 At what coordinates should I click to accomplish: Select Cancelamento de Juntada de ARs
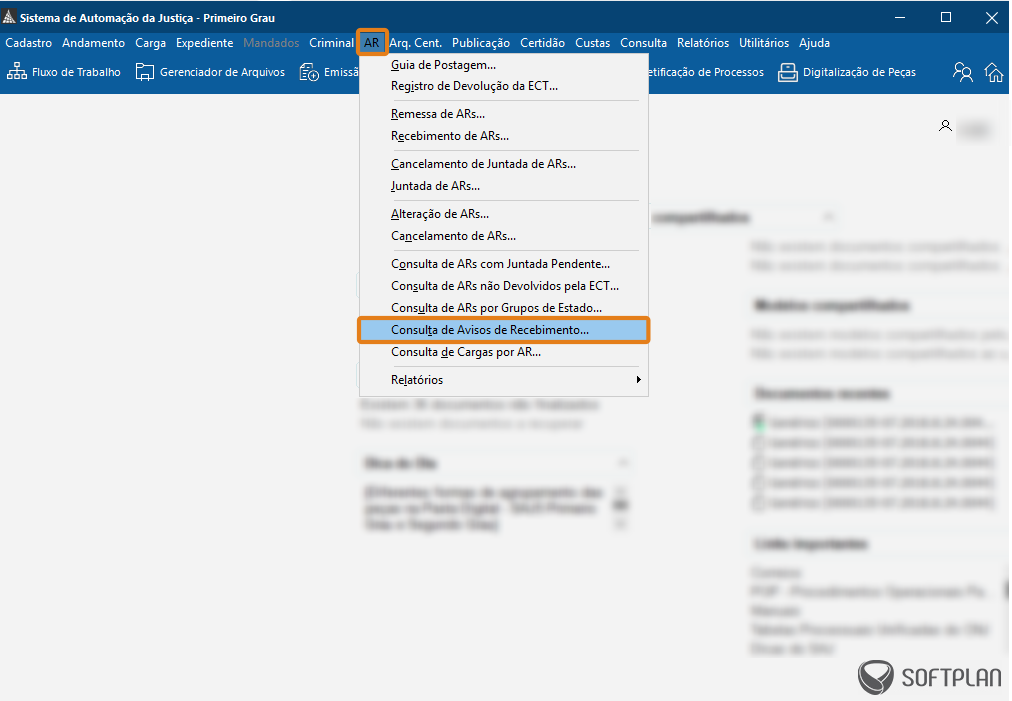[x=504, y=164]
